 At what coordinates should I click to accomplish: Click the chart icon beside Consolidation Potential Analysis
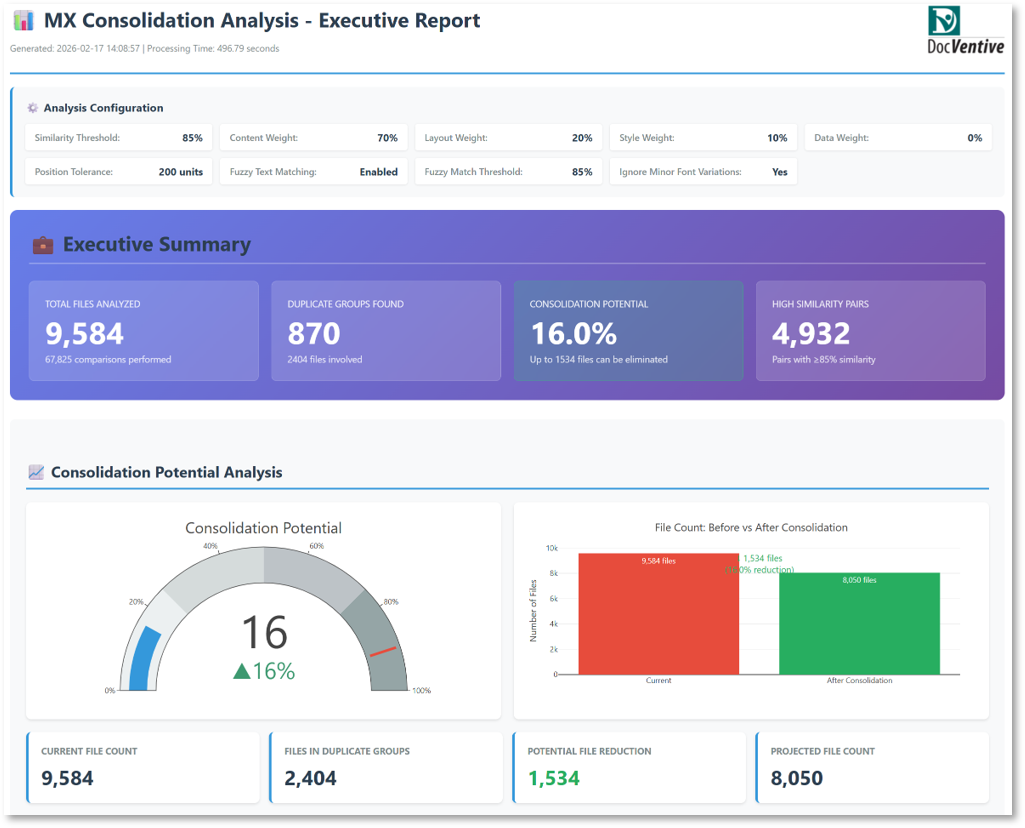[36, 472]
